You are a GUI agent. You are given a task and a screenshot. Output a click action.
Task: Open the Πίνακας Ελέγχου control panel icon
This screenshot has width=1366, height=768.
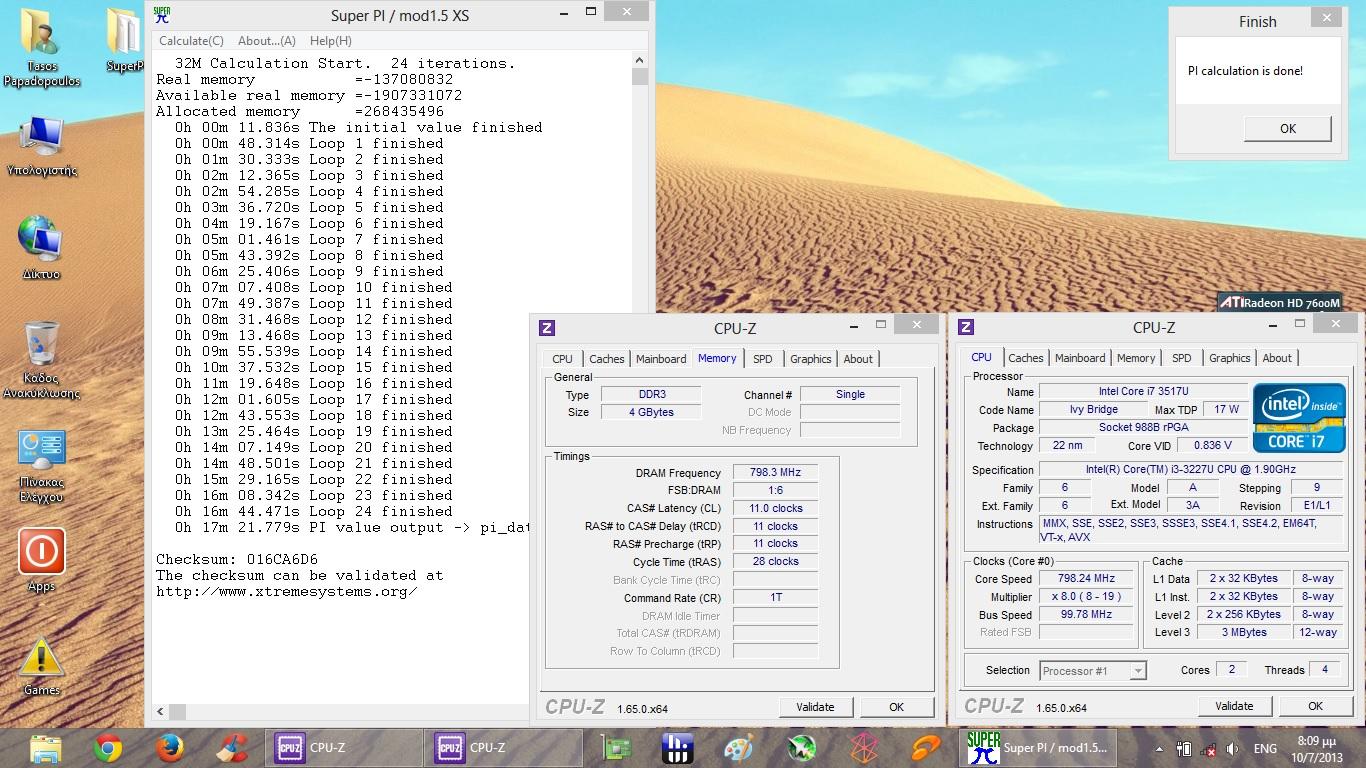point(41,465)
